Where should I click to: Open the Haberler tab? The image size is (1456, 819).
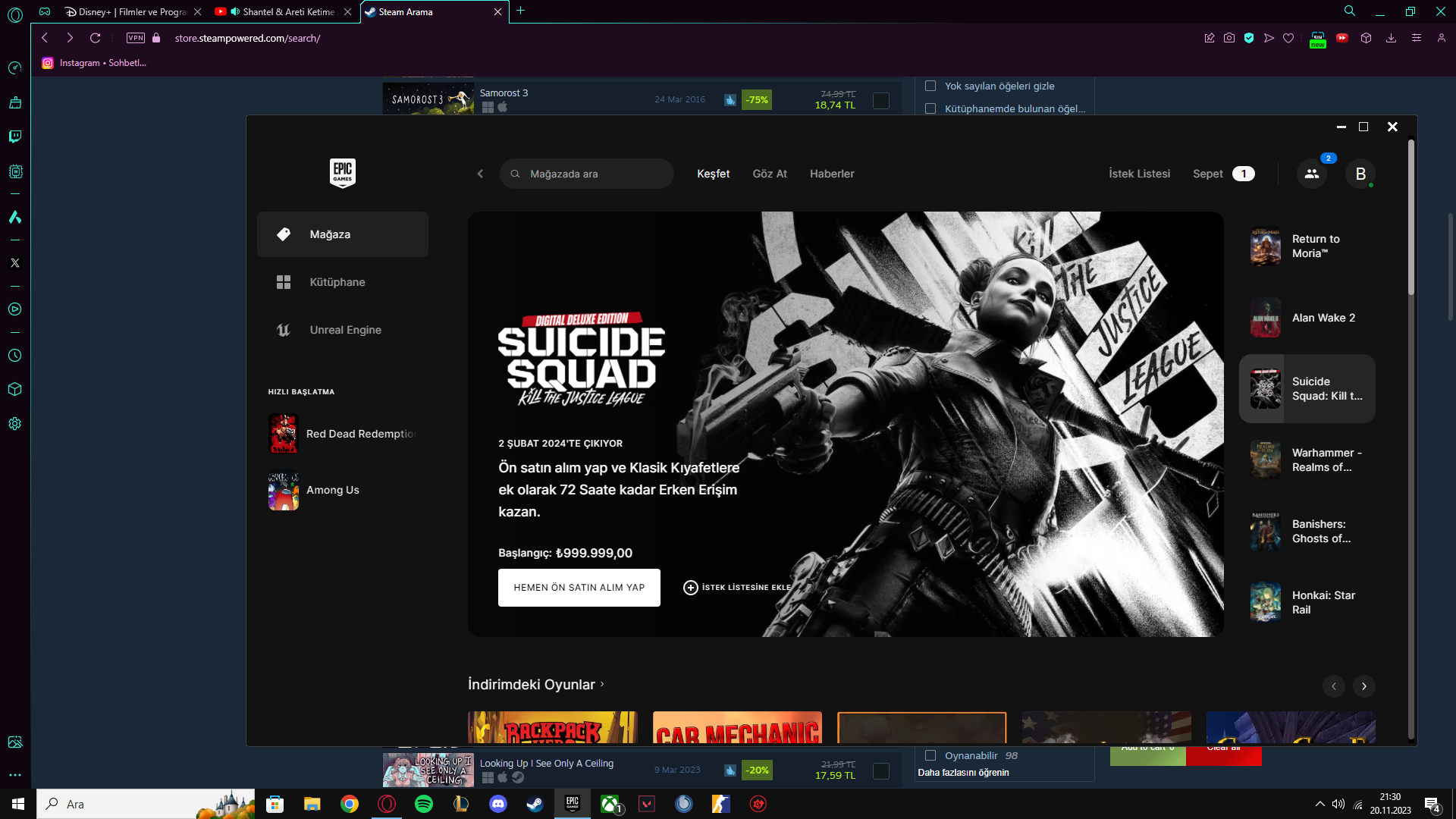831,174
